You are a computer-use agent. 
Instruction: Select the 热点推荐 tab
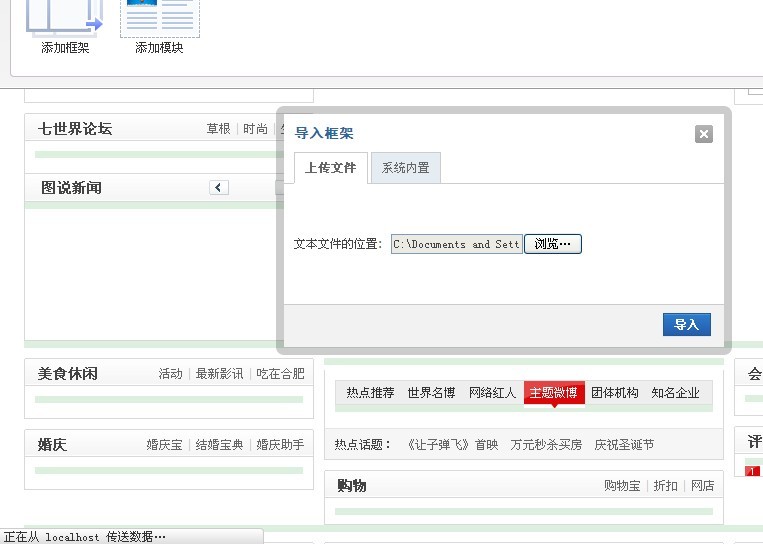[x=370, y=393]
